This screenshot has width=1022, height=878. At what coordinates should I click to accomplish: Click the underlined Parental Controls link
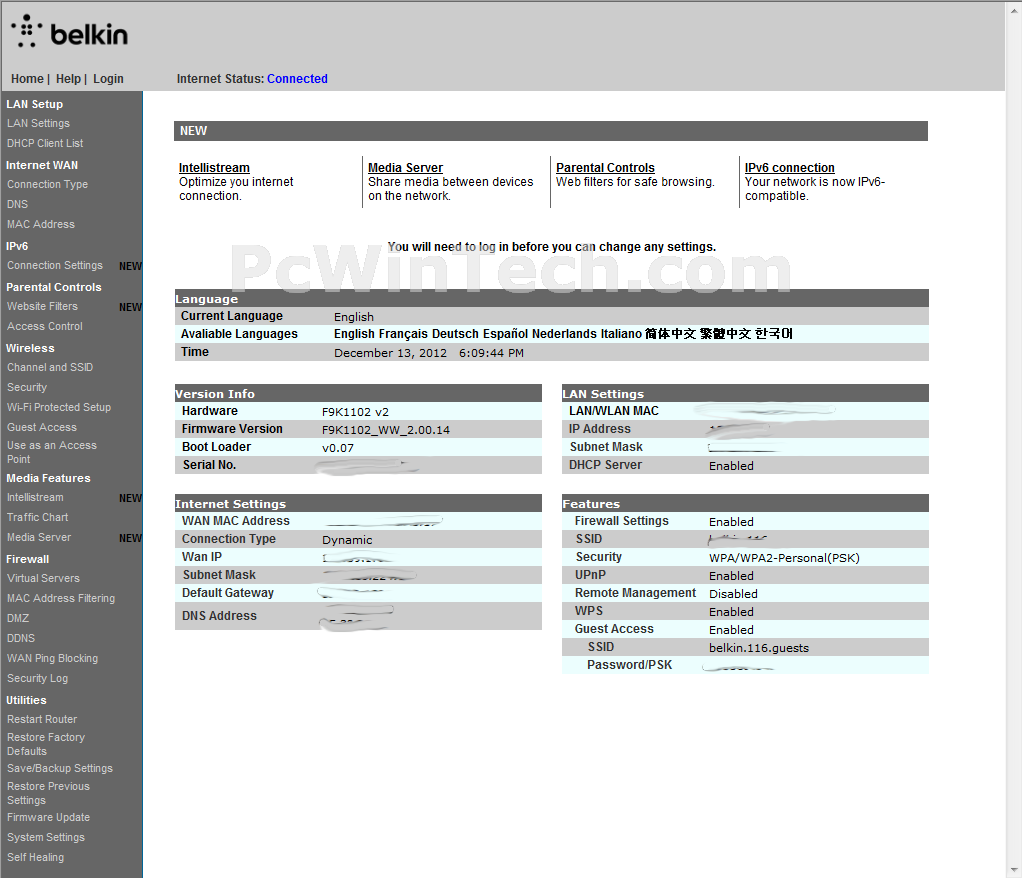coord(606,168)
